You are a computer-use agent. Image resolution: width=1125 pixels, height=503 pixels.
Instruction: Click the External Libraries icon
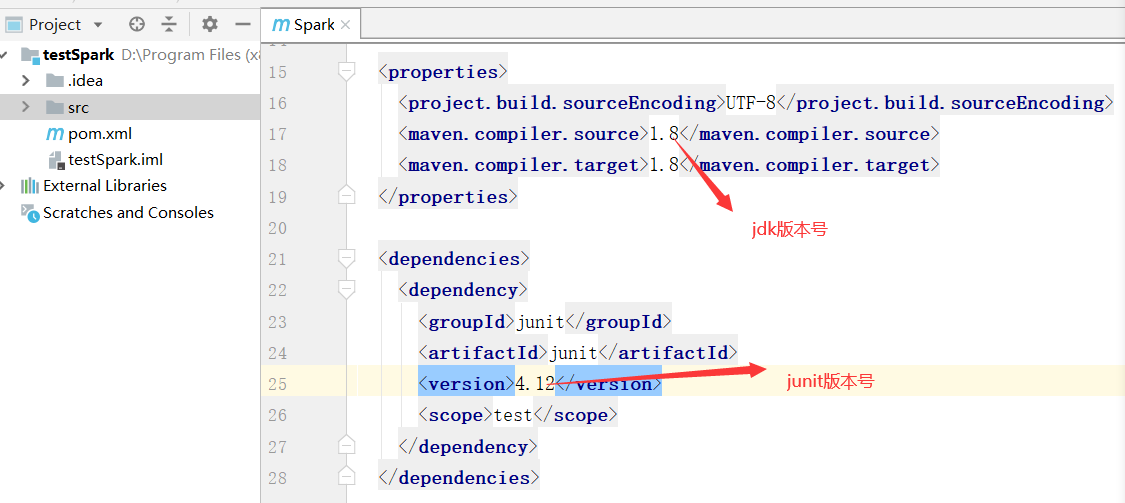(x=29, y=186)
